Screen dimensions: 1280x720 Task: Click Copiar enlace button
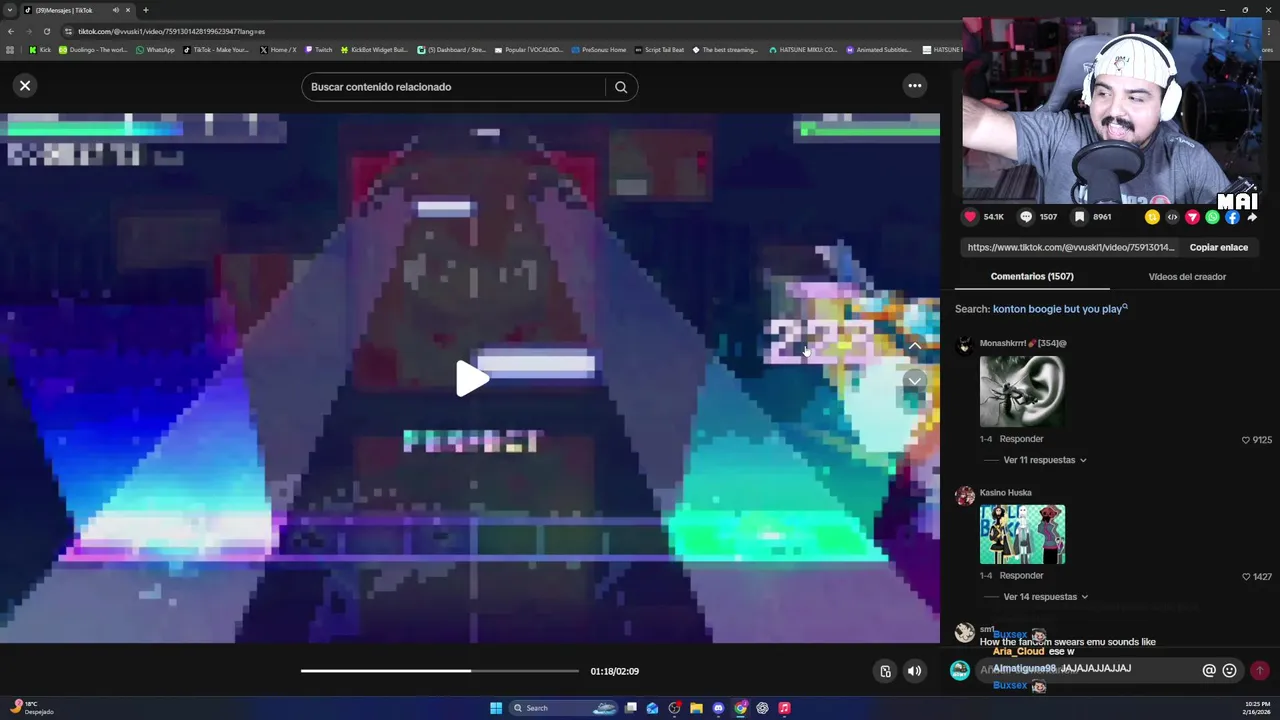tap(1218, 247)
